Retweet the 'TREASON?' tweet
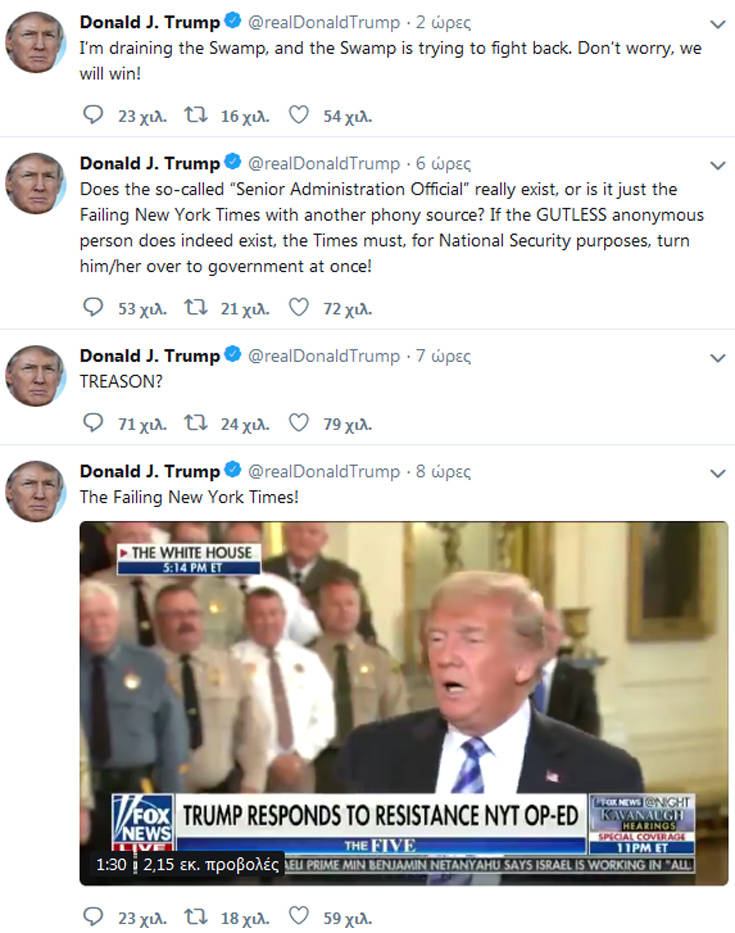Viewport: 735px width, 933px height. [196, 423]
